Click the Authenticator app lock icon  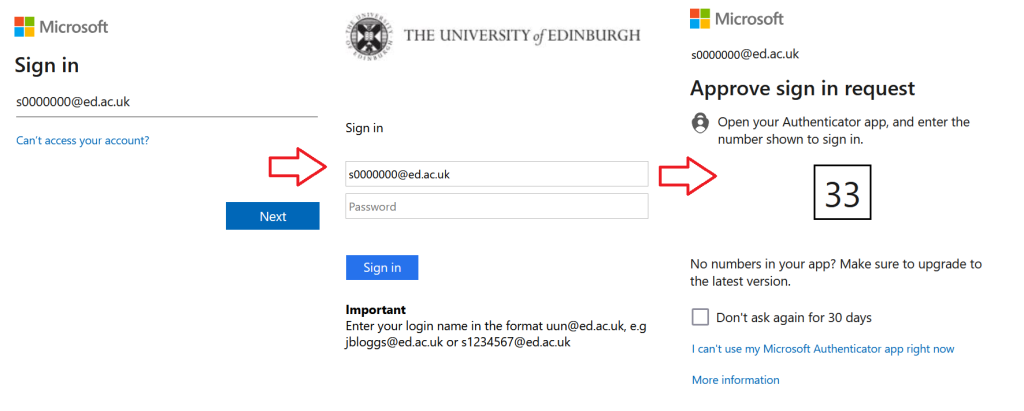700,123
